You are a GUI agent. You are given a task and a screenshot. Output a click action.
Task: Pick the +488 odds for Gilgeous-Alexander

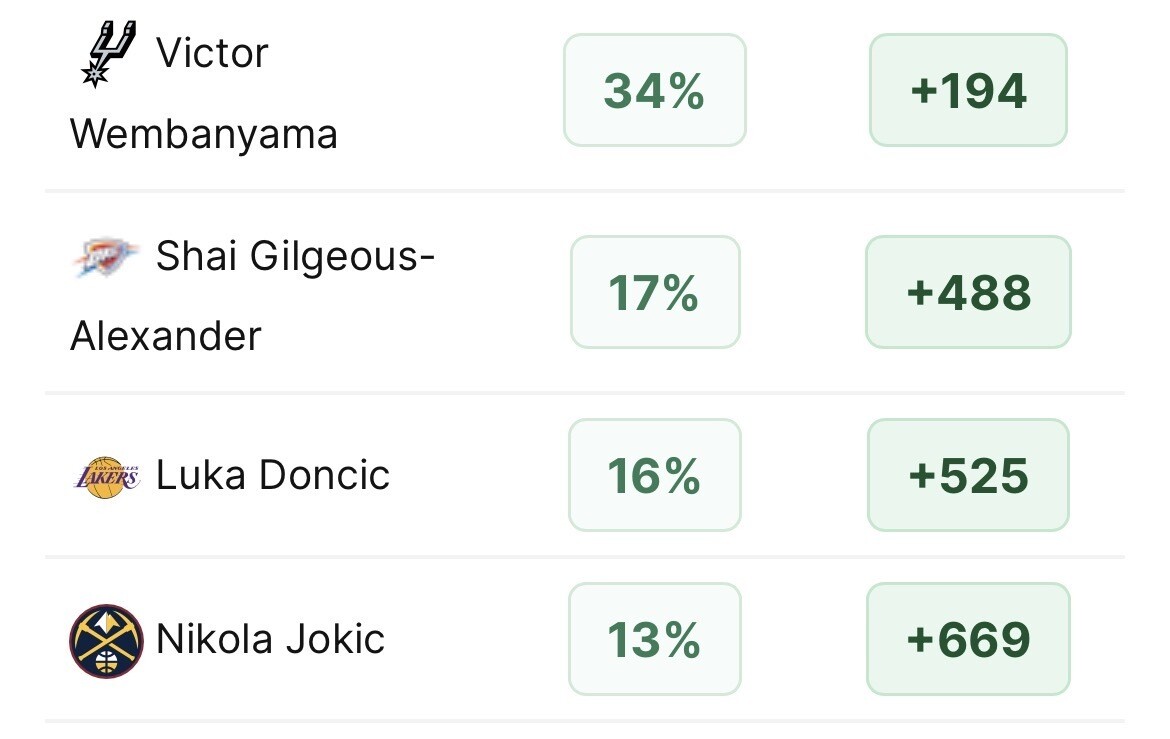(x=968, y=292)
